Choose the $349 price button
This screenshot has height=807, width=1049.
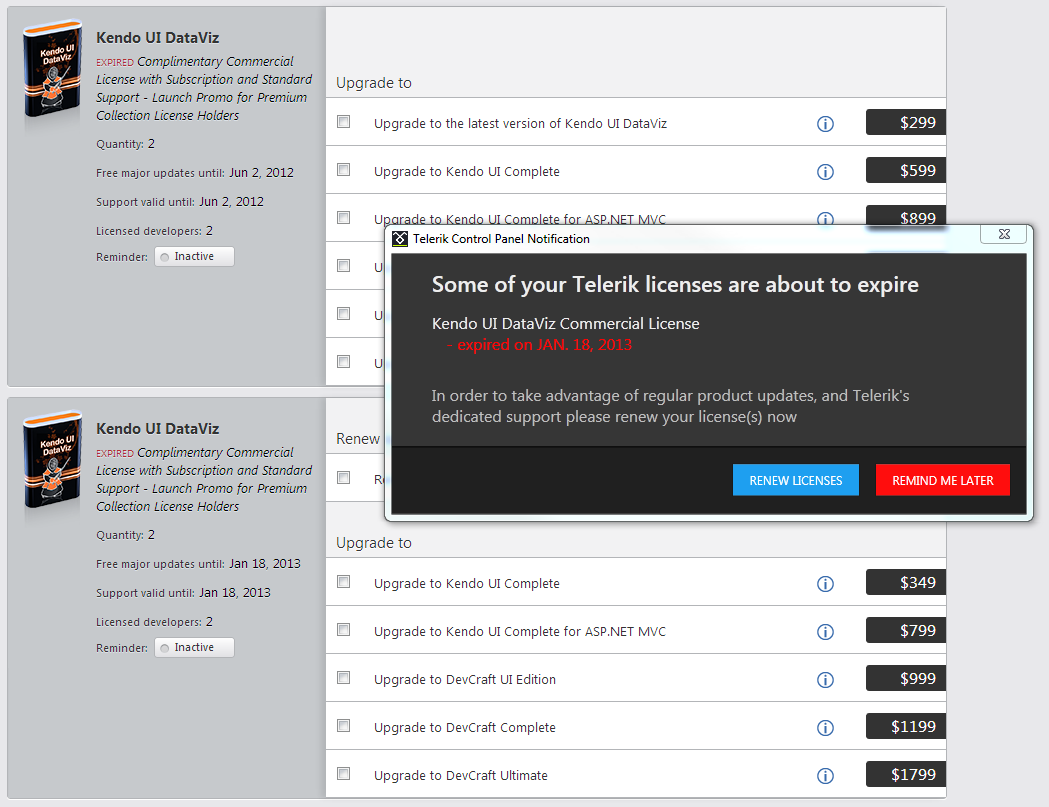pos(906,583)
